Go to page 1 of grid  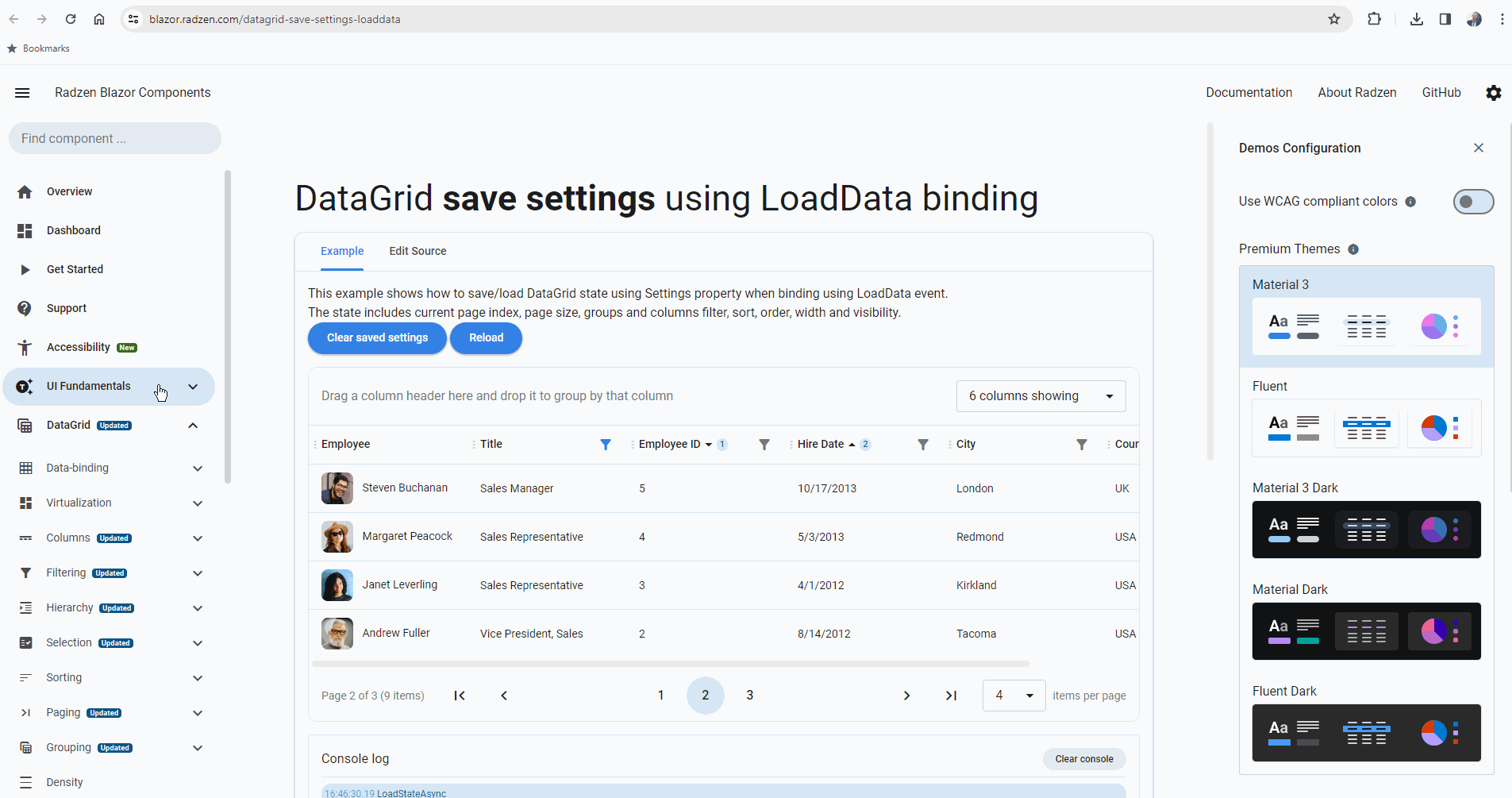point(660,696)
